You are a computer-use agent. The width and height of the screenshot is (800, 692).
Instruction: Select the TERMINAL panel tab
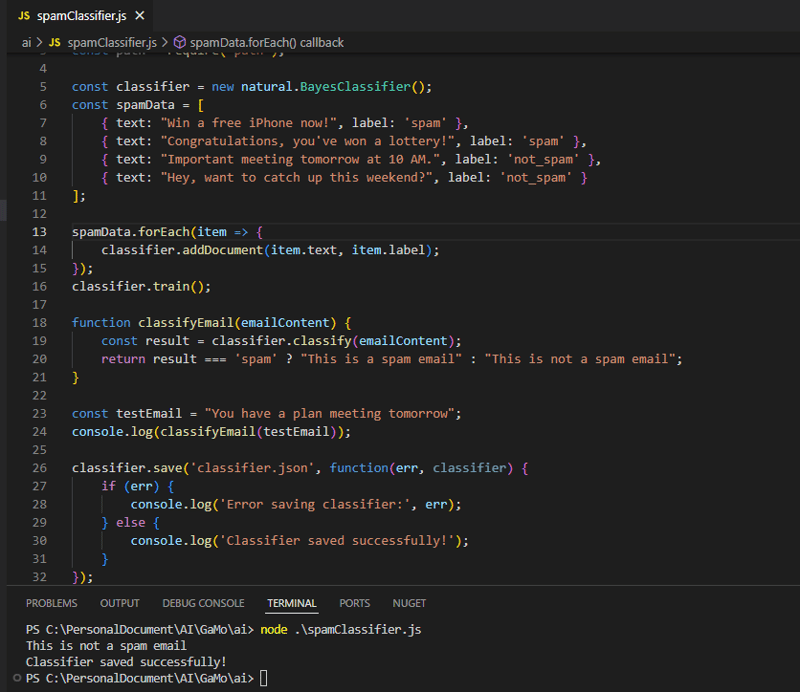tap(292, 603)
